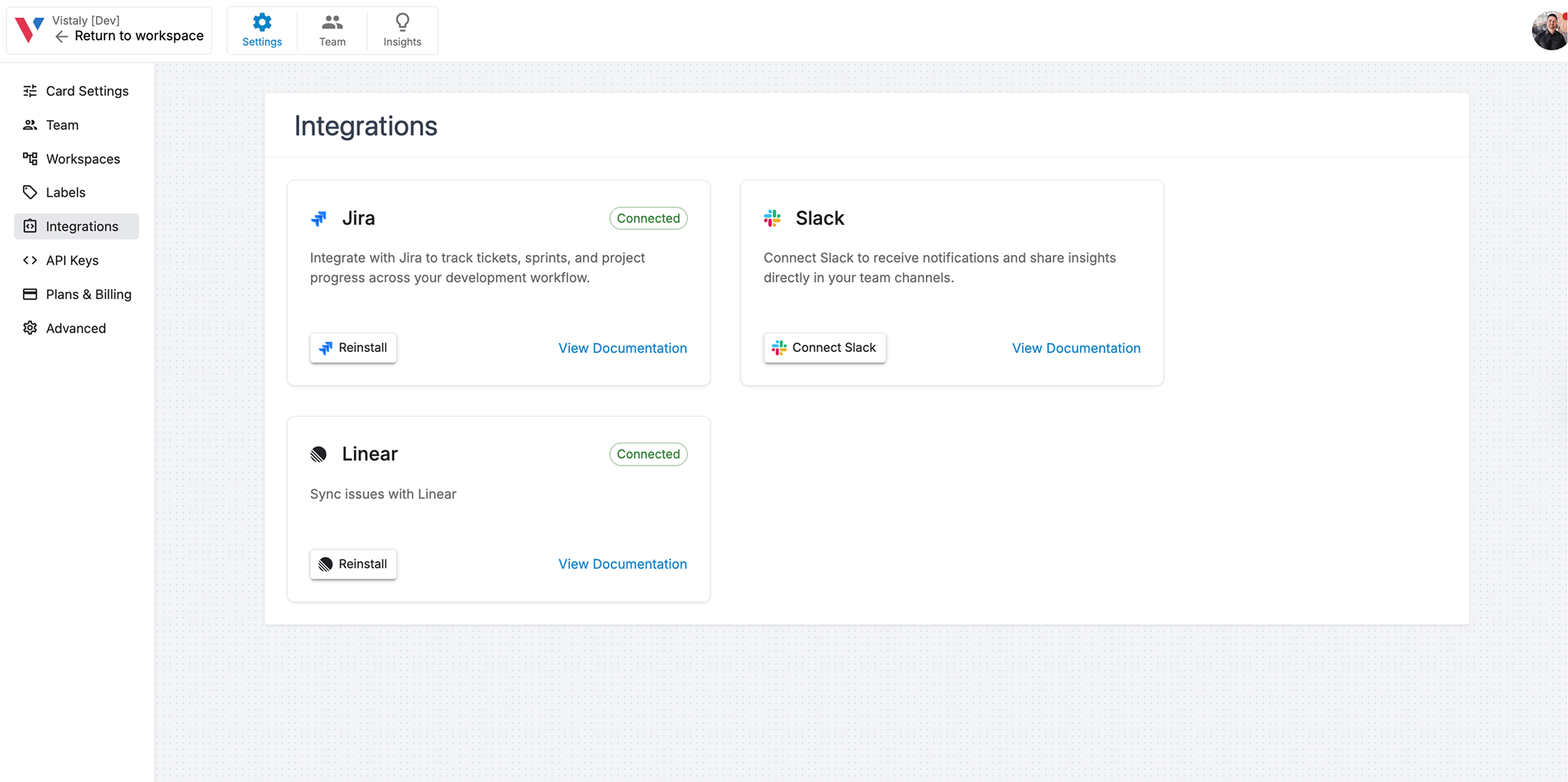This screenshot has height=782, width=1568.
Task: Select Workspaces in the sidebar
Action: tap(82, 159)
